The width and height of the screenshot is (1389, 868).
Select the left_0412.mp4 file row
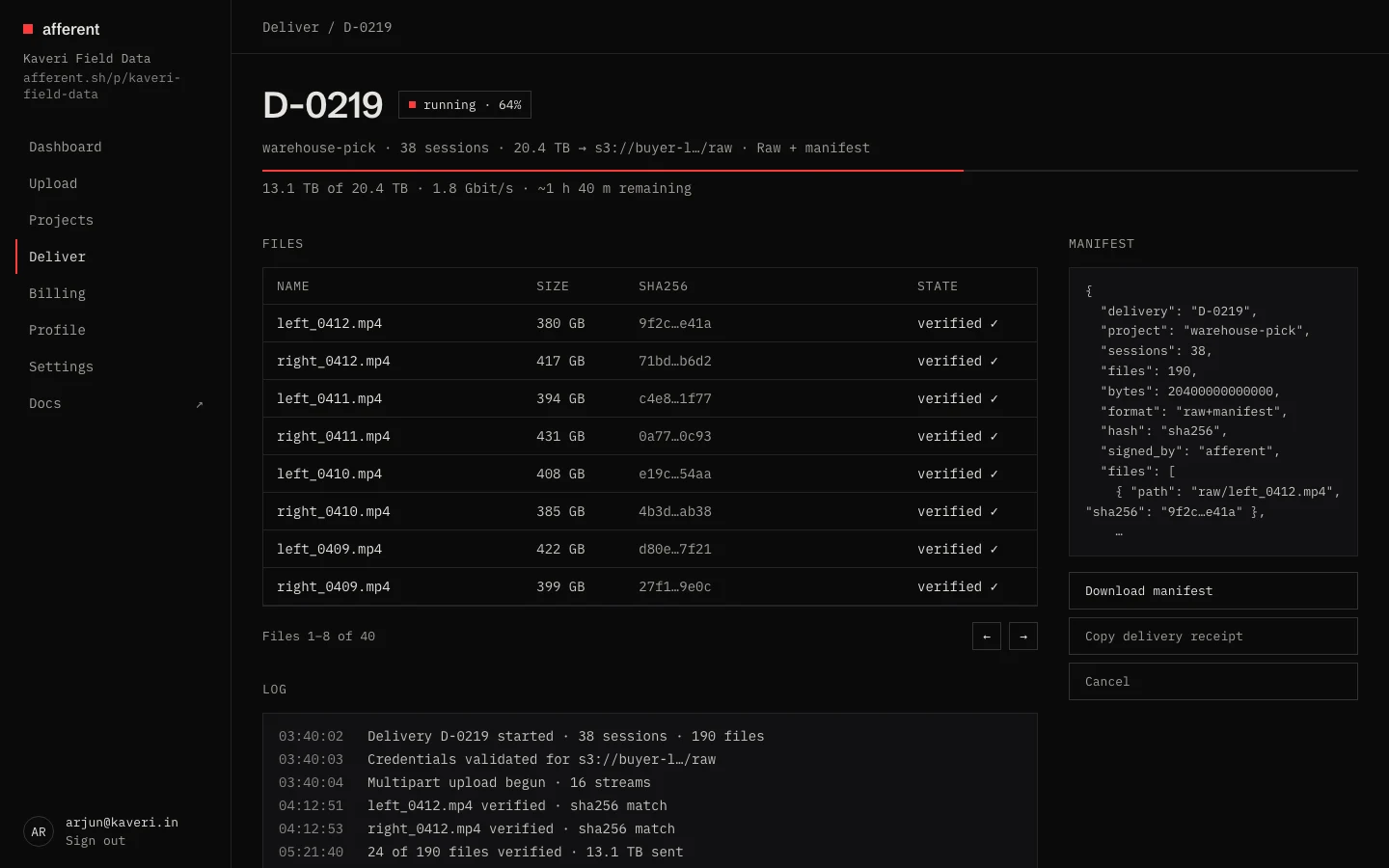click(x=650, y=324)
